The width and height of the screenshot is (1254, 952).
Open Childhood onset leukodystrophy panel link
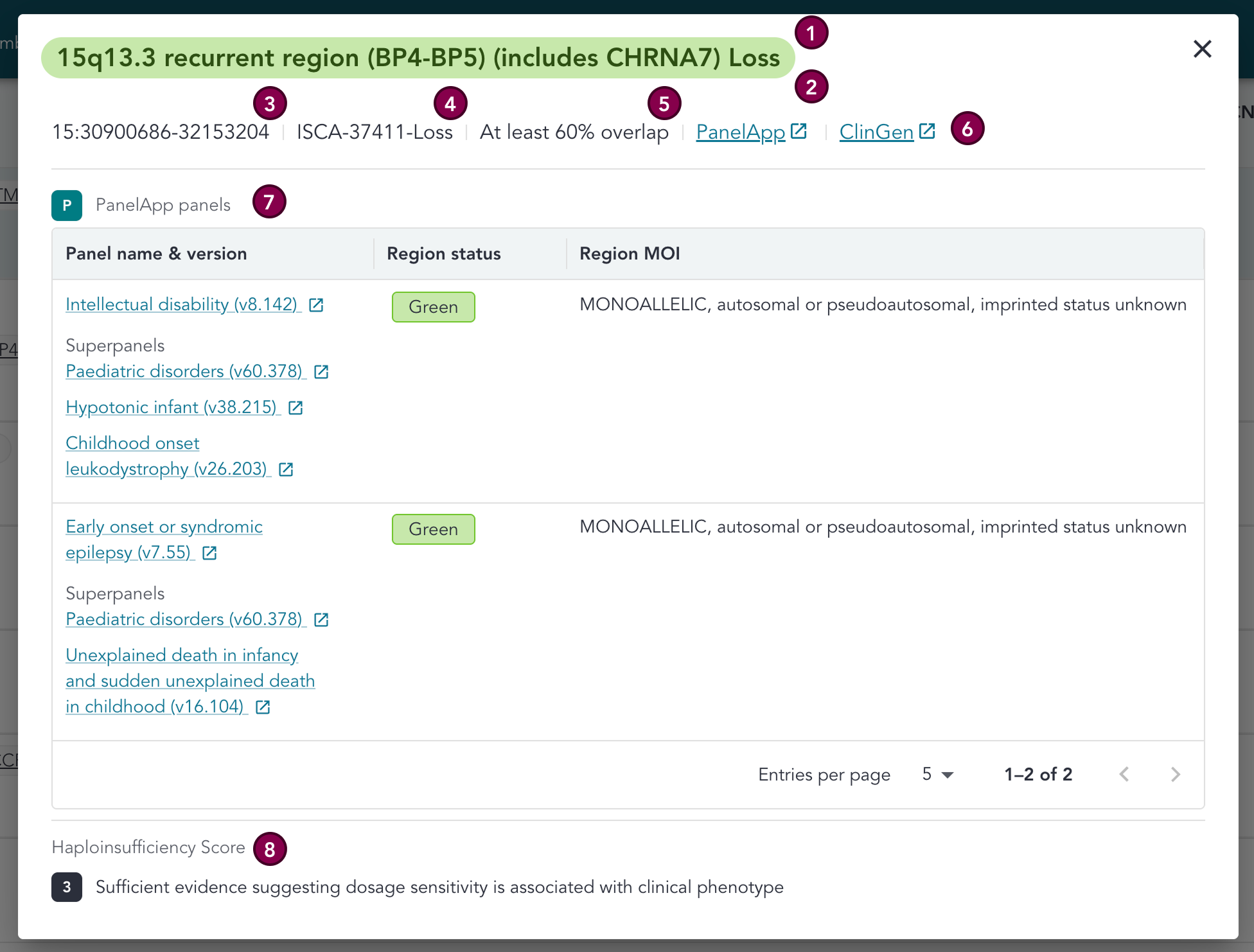pos(132,443)
